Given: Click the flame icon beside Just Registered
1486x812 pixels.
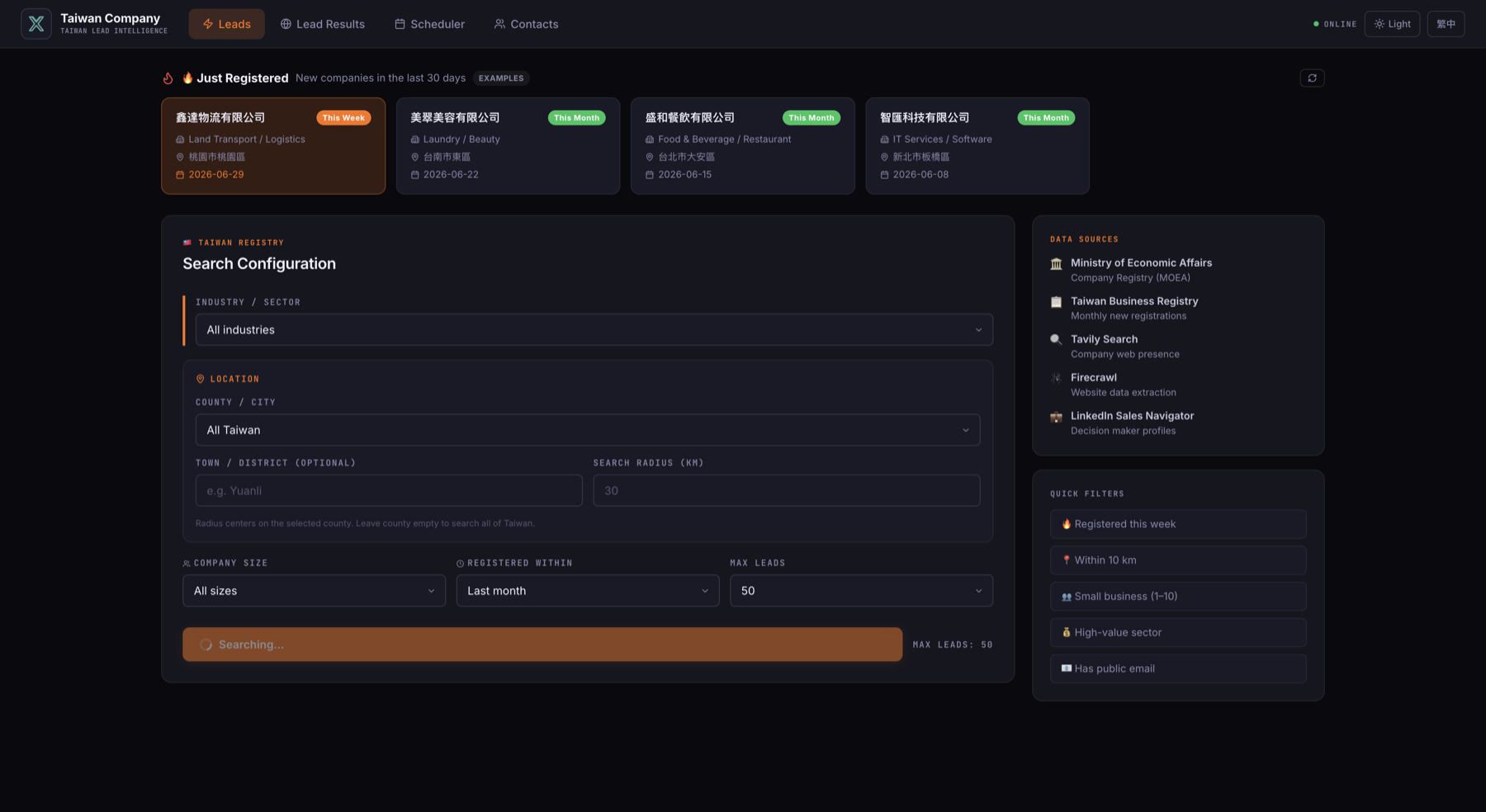Looking at the screenshot, I should [x=168, y=78].
